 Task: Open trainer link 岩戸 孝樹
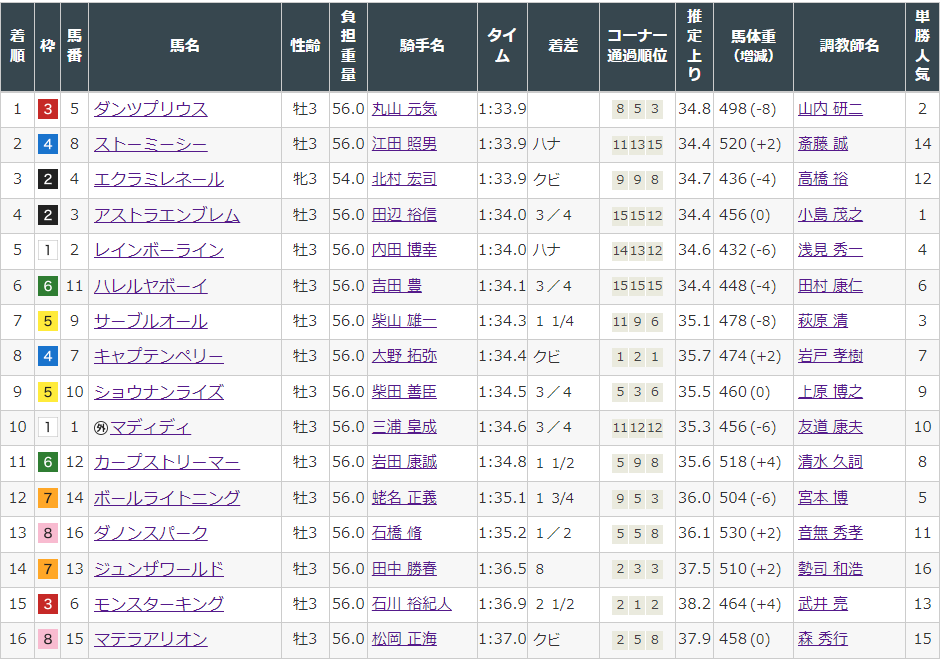click(830, 356)
